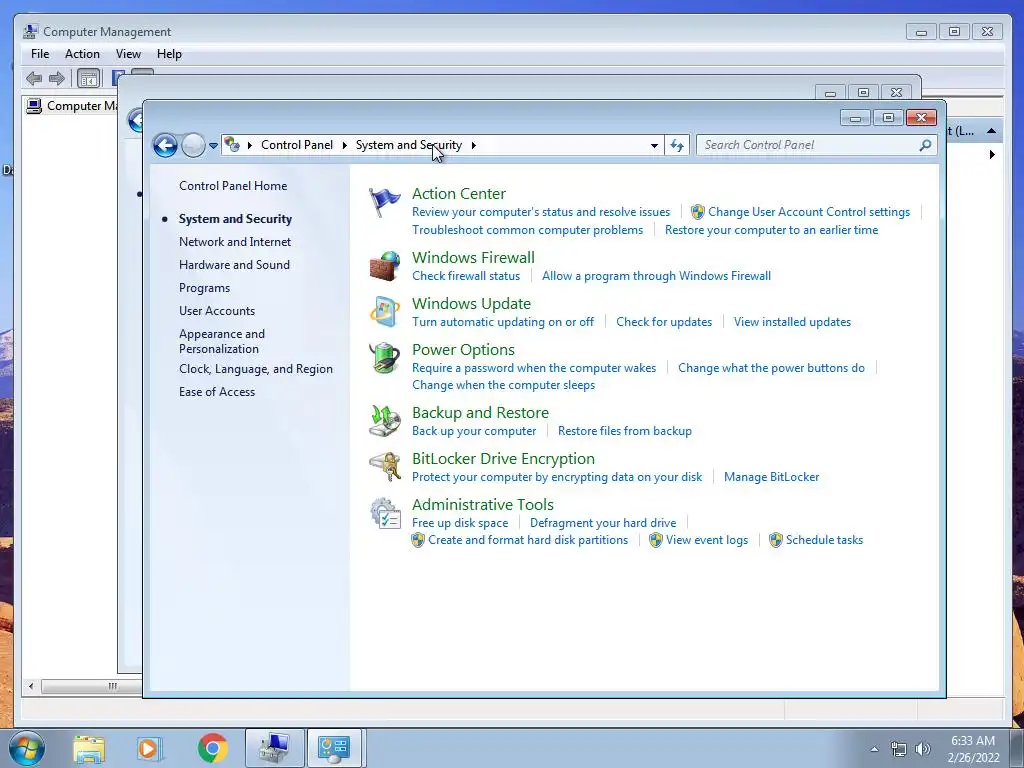Click the search magnifier icon
The image size is (1024, 768).
925,145
